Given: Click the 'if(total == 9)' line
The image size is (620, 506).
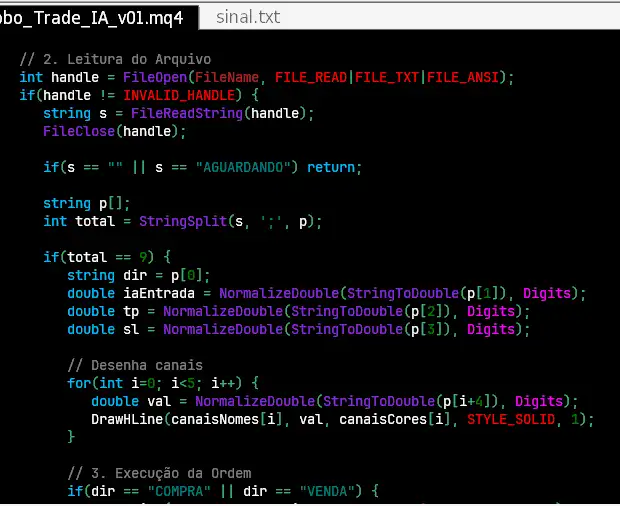Looking at the screenshot, I should point(107,257).
